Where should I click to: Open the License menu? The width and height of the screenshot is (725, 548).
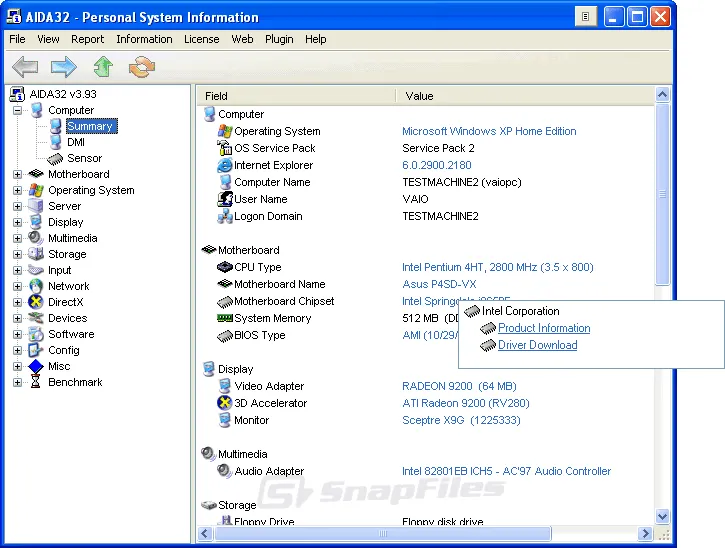point(202,39)
